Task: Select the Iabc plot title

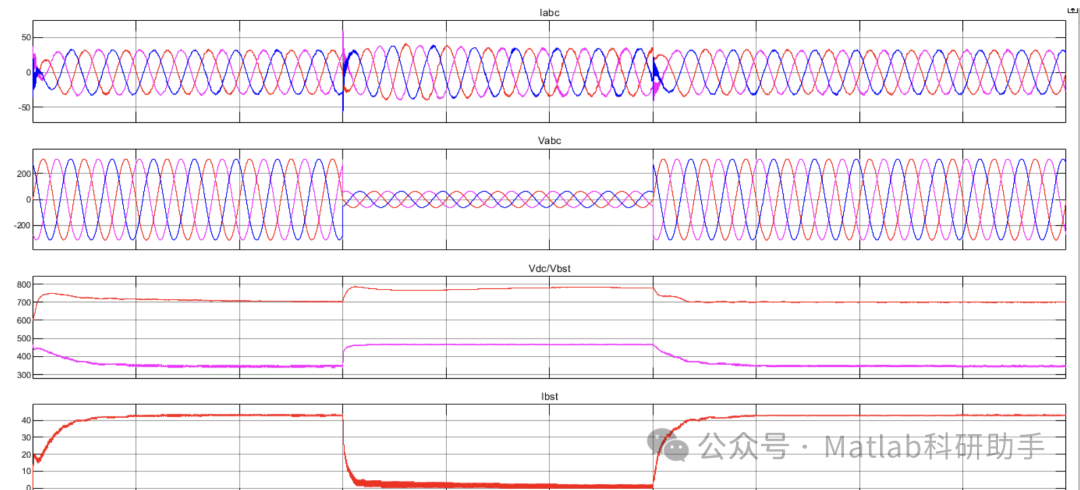Action: (x=549, y=12)
